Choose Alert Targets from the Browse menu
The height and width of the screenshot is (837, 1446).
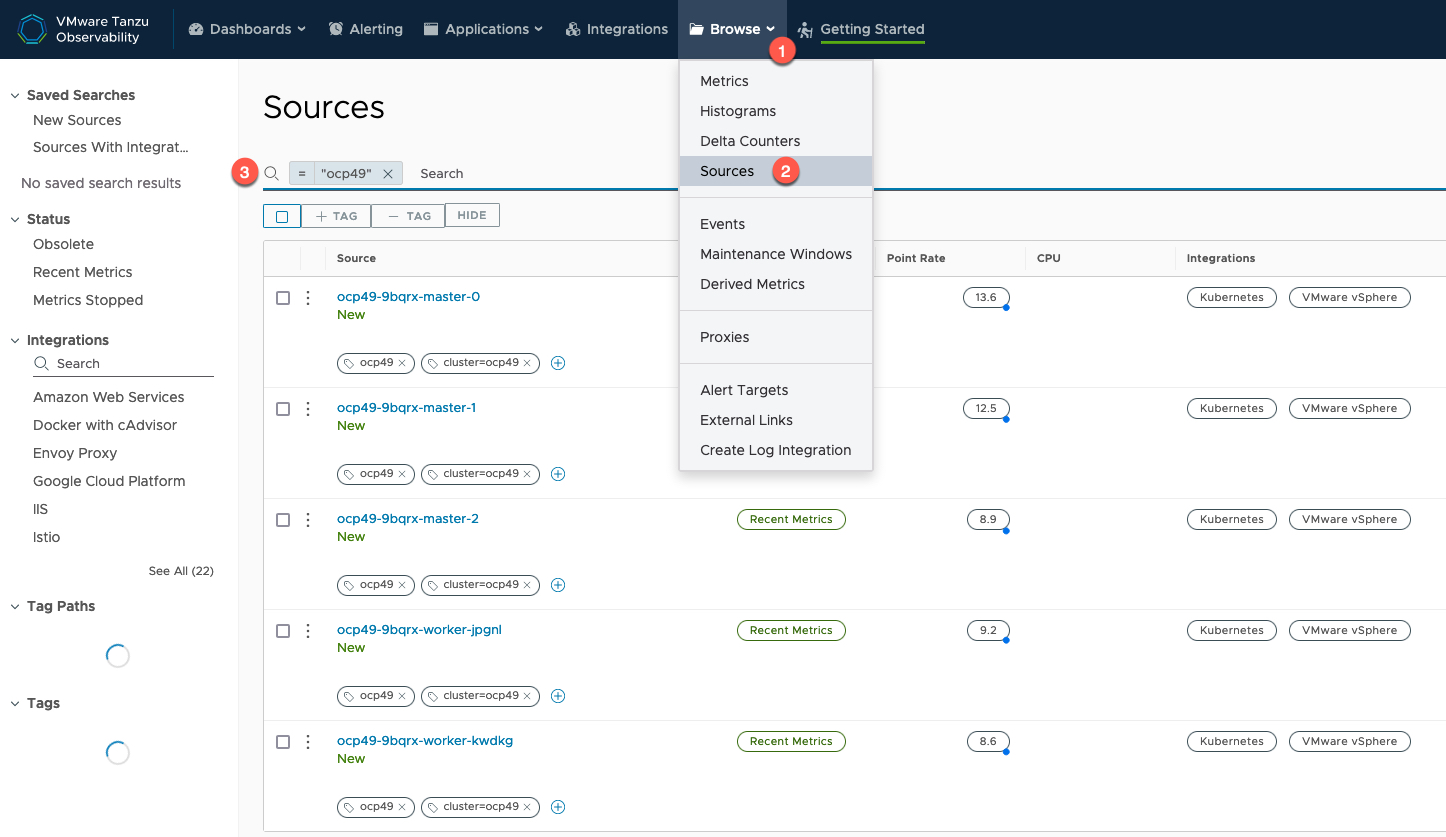pyautogui.click(x=776, y=390)
